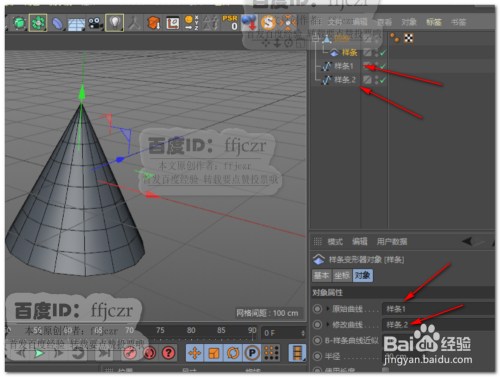Select the 样条.2 object in tree
Image resolution: width=500 pixels, height=377 pixels.
[x=345, y=80]
